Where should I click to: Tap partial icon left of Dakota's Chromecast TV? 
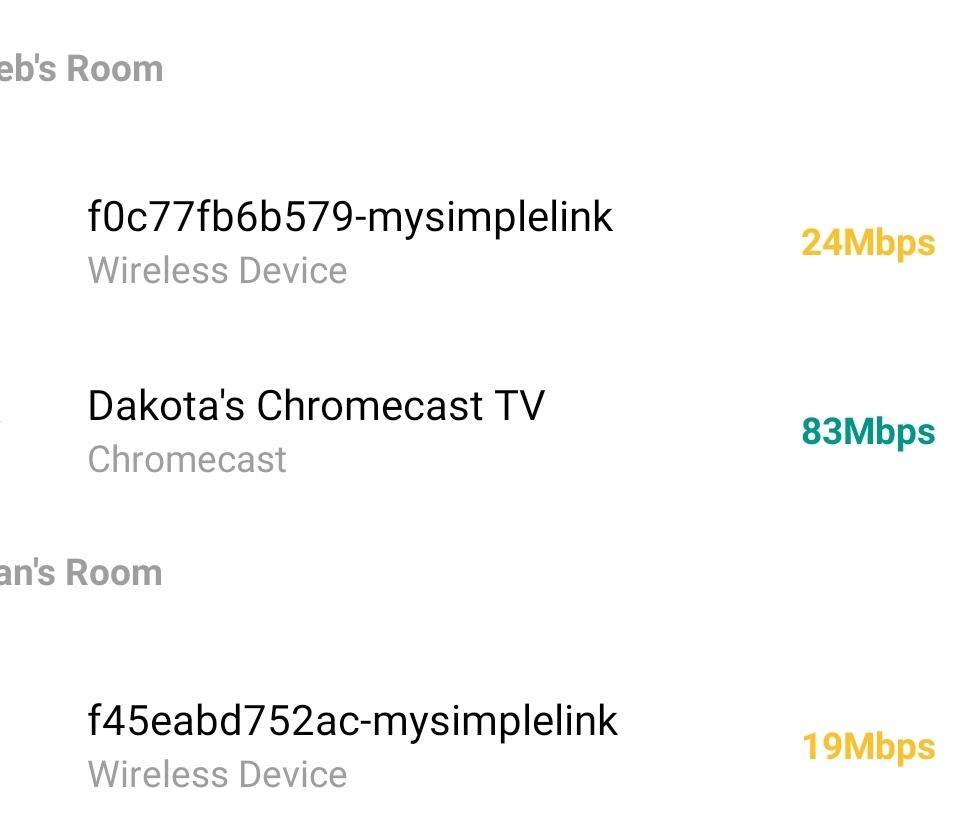3,420
